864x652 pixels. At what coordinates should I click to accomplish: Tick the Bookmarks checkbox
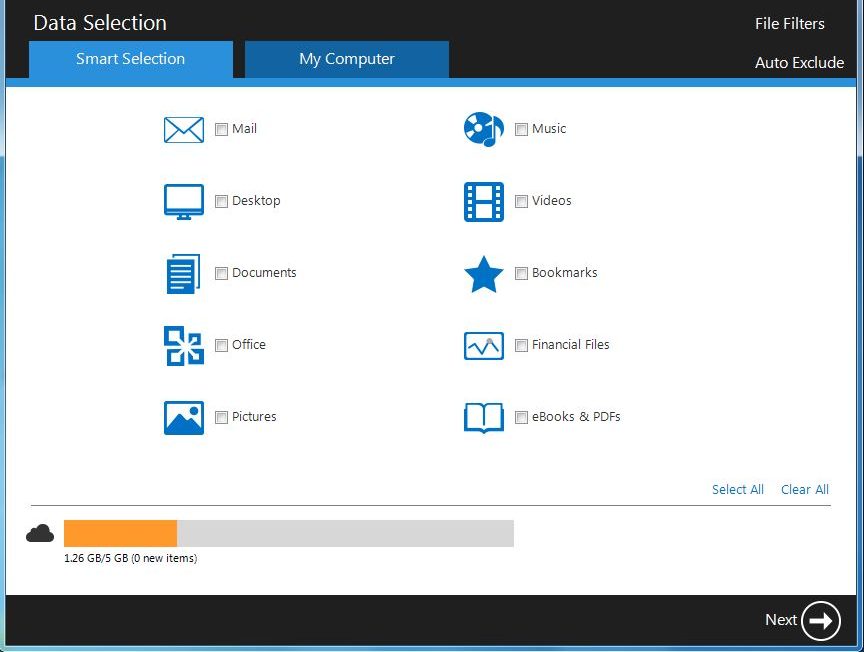[x=521, y=273]
